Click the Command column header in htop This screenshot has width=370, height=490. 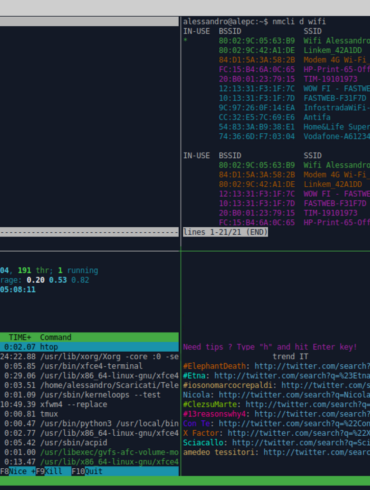[x=56, y=337]
